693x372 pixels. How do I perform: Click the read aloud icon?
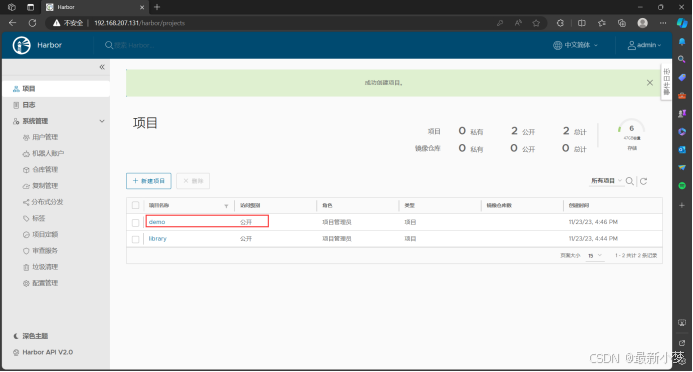click(x=518, y=23)
